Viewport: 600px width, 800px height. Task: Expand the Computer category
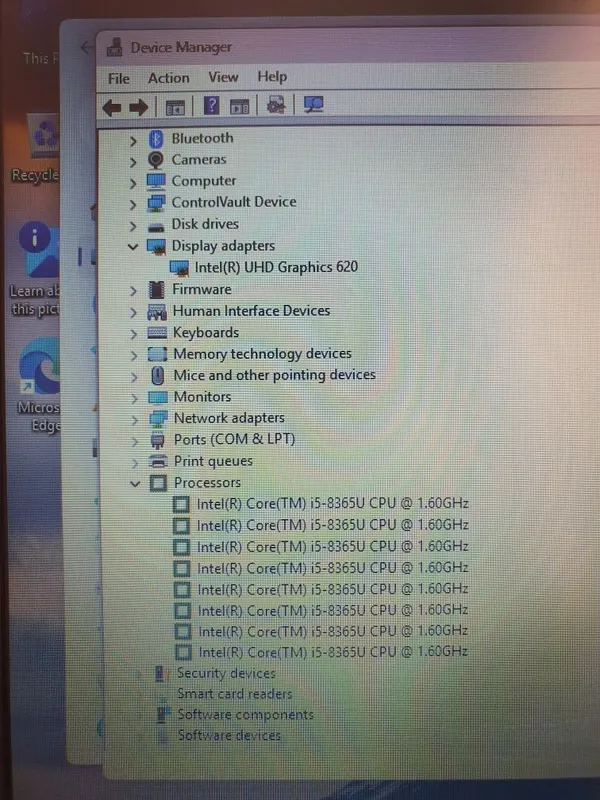tap(133, 183)
